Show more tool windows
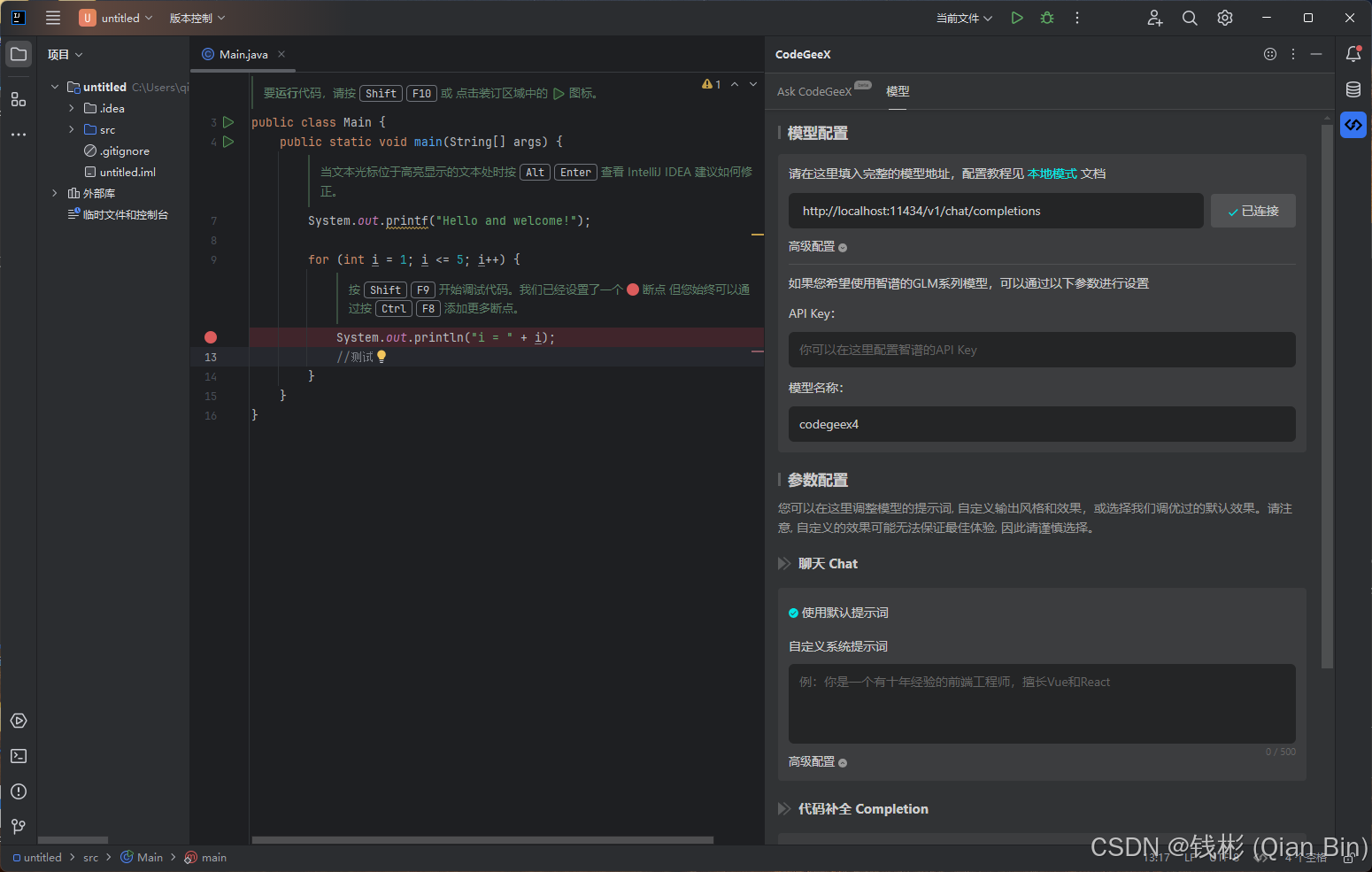1372x872 pixels. click(x=19, y=135)
